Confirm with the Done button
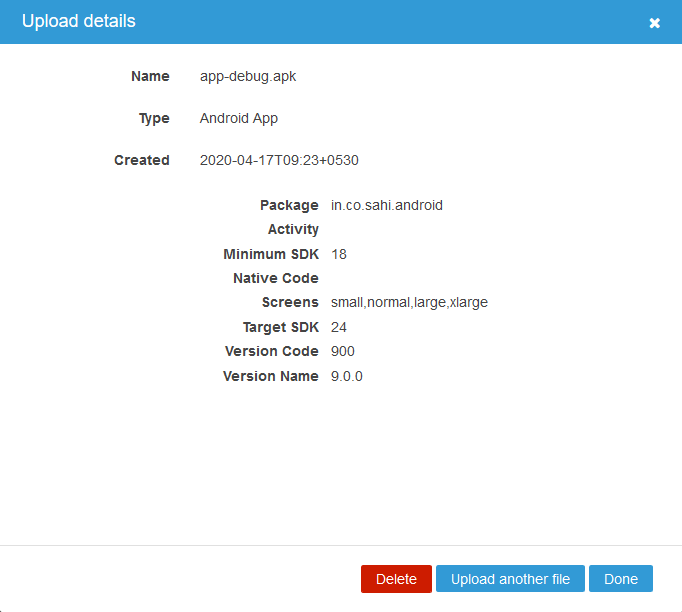The width and height of the screenshot is (682, 612). [620, 579]
